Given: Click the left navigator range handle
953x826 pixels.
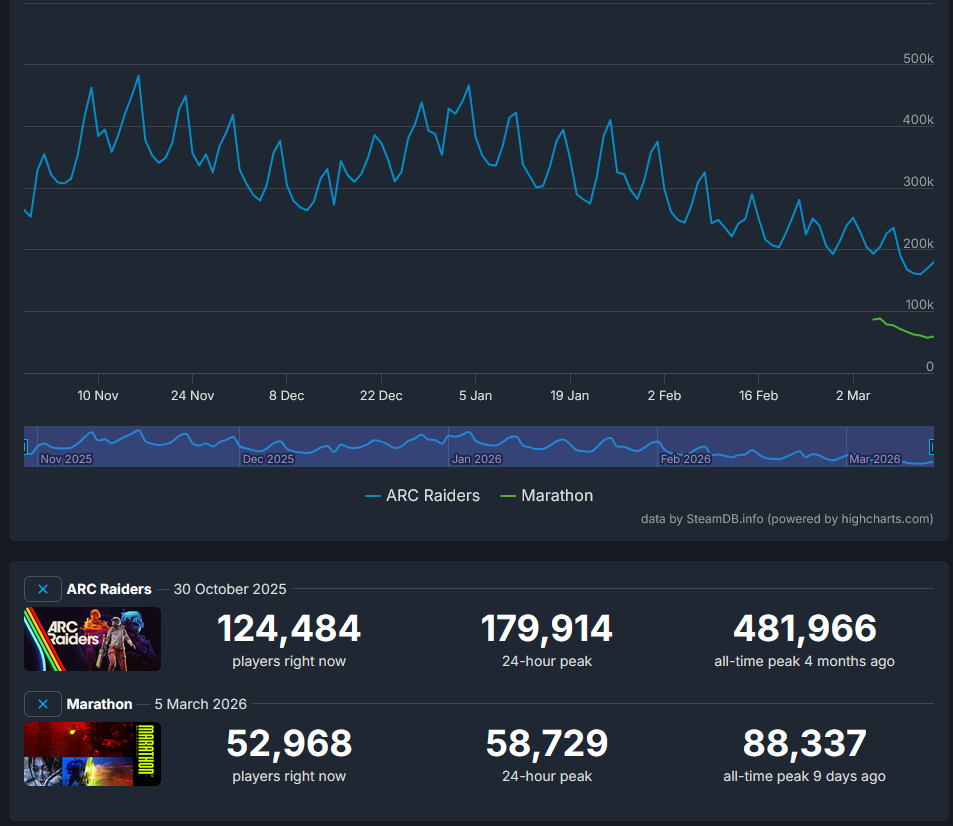Looking at the screenshot, I should tap(26, 447).
